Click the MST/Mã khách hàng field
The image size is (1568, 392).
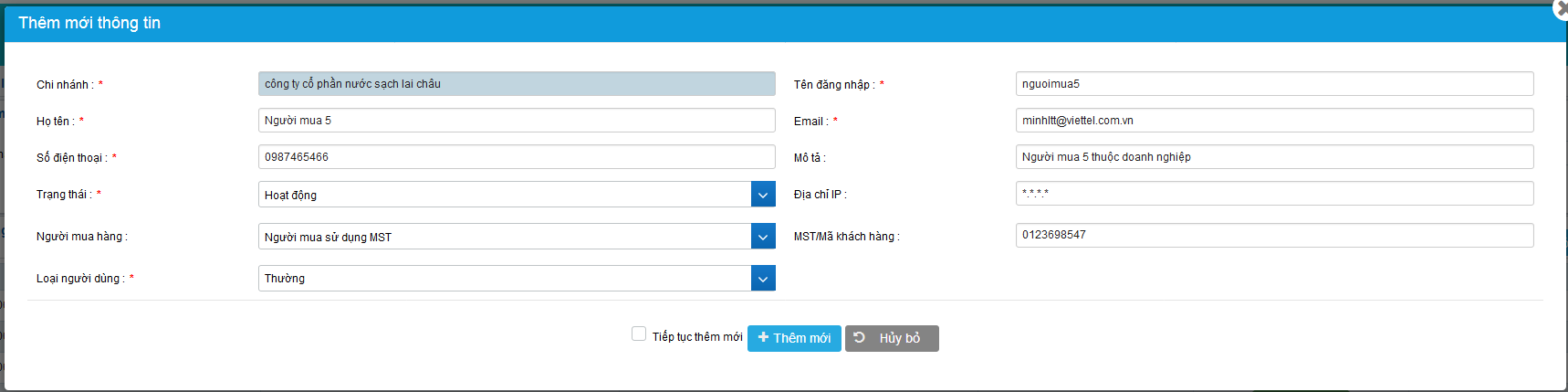pyautogui.click(x=1274, y=235)
